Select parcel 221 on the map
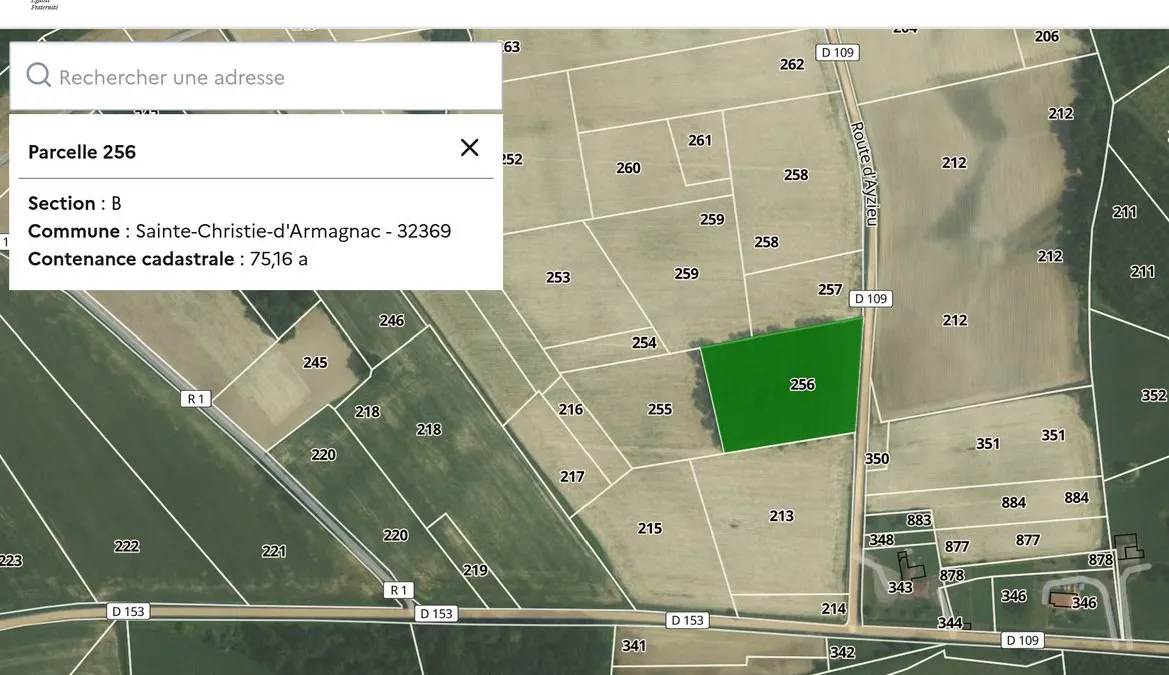Image resolution: width=1169 pixels, height=675 pixels. [x=274, y=551]
